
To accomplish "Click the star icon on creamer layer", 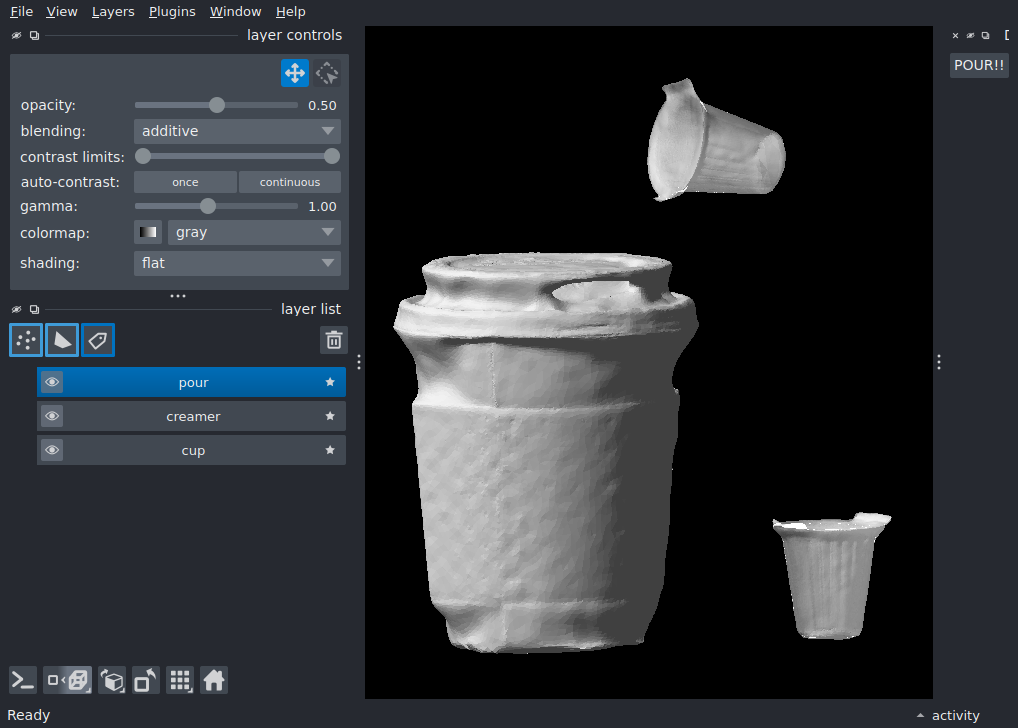I will [x=330, y=416].
